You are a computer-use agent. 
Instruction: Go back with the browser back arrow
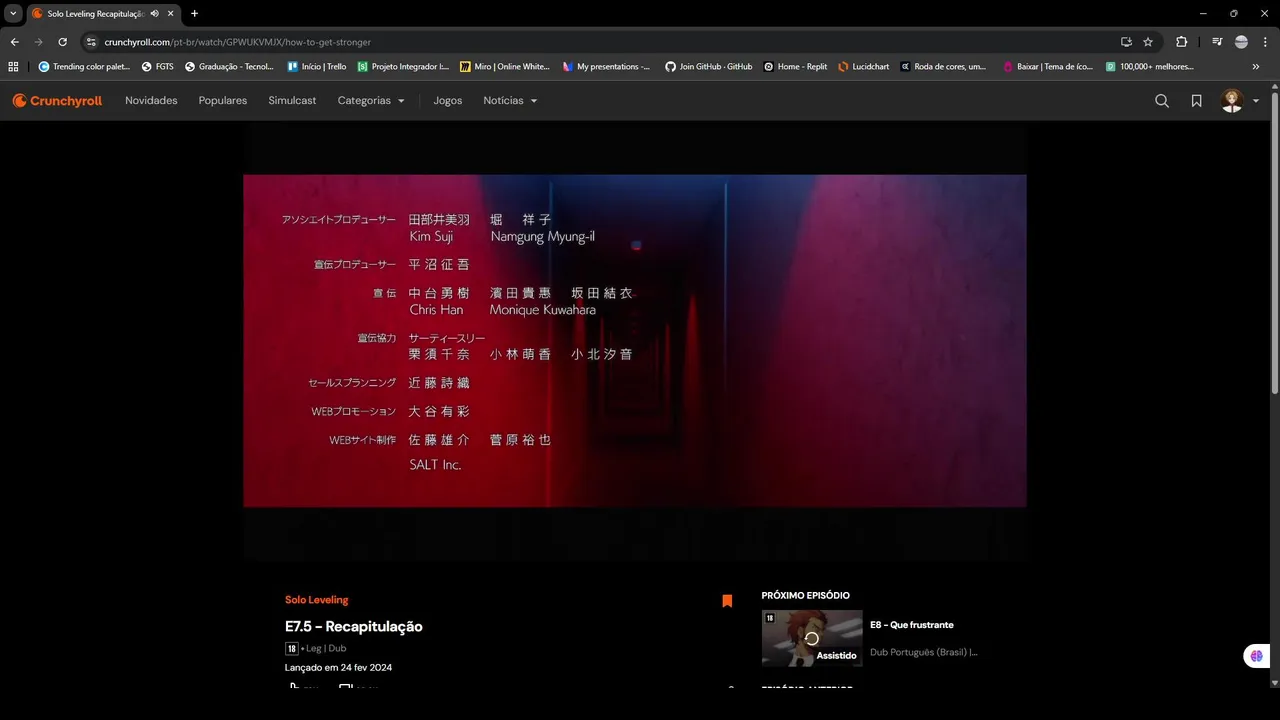coord(14,42)
